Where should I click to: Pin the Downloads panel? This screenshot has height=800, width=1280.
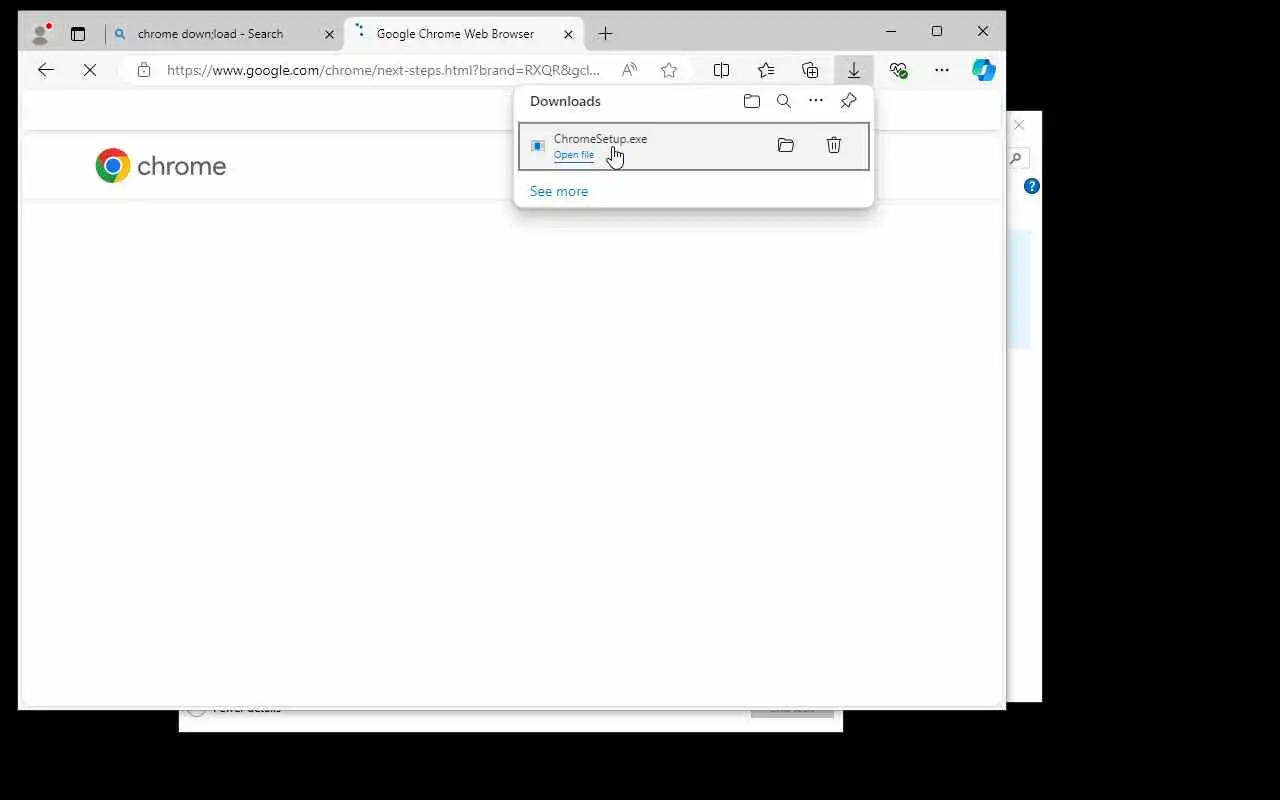point(848,101)
